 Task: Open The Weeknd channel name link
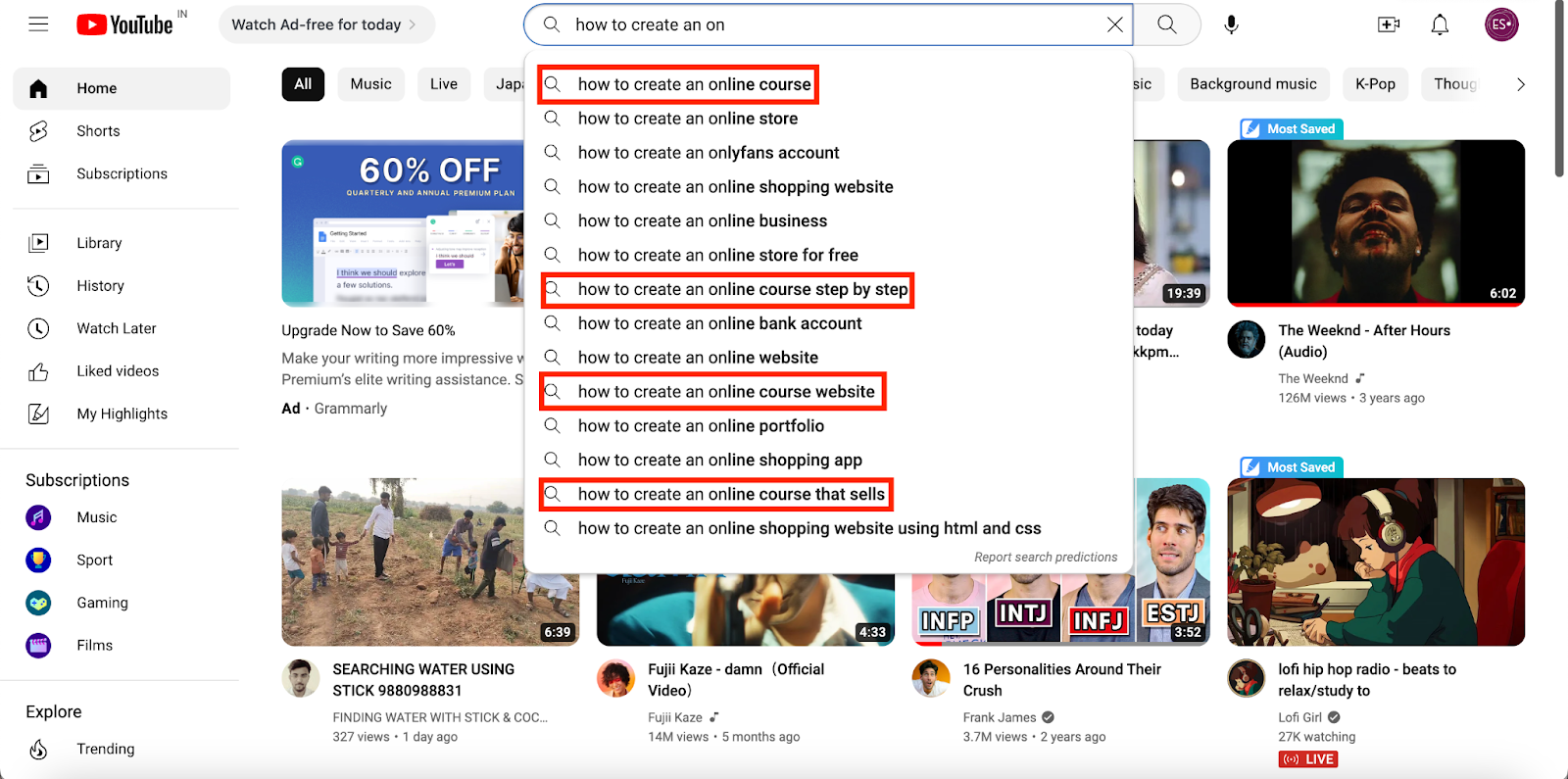pyautogui.click(x=1313, y=379)
